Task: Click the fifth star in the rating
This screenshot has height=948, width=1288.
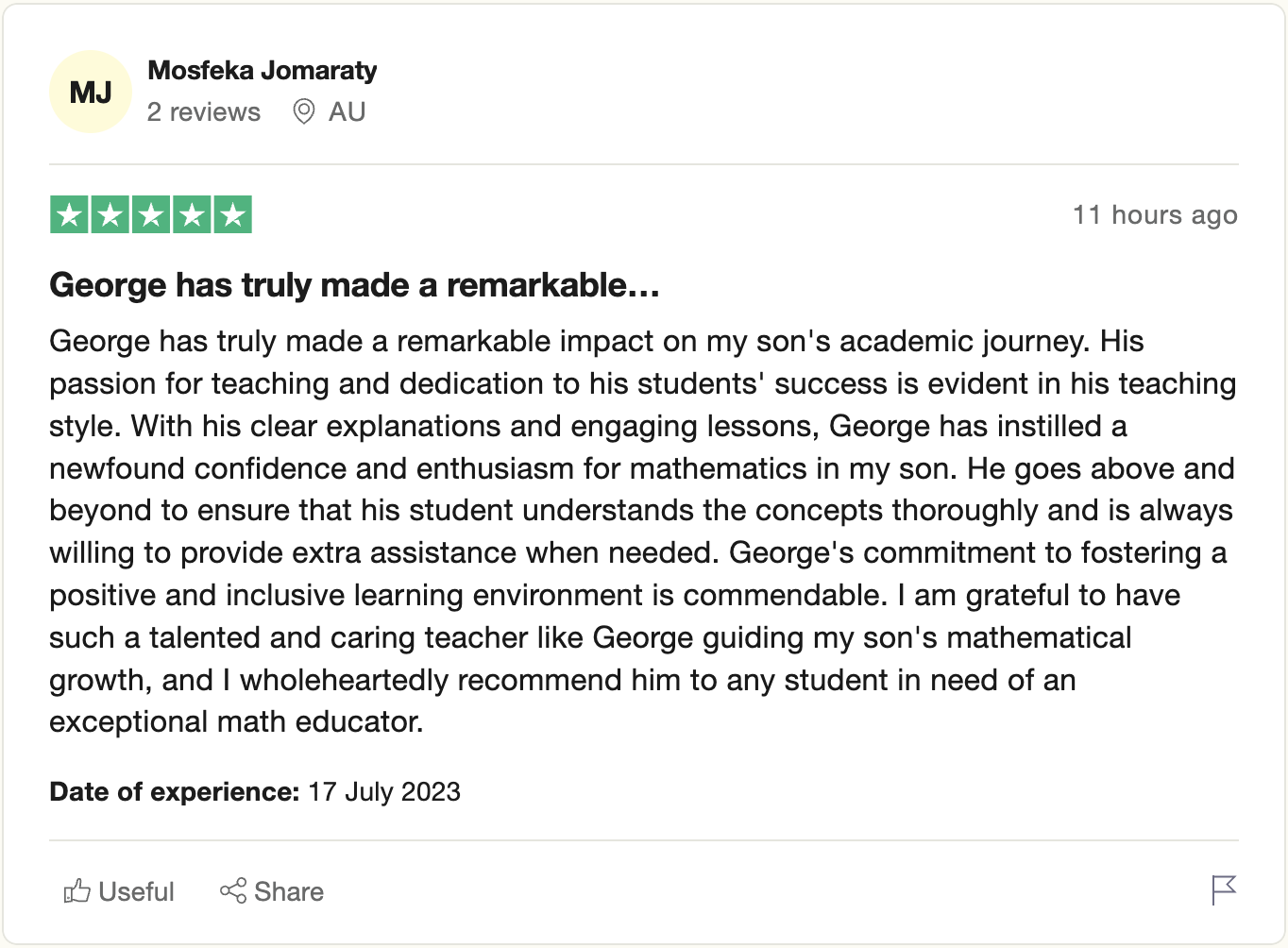Action: pyautogui.click(x=233, y=214)
